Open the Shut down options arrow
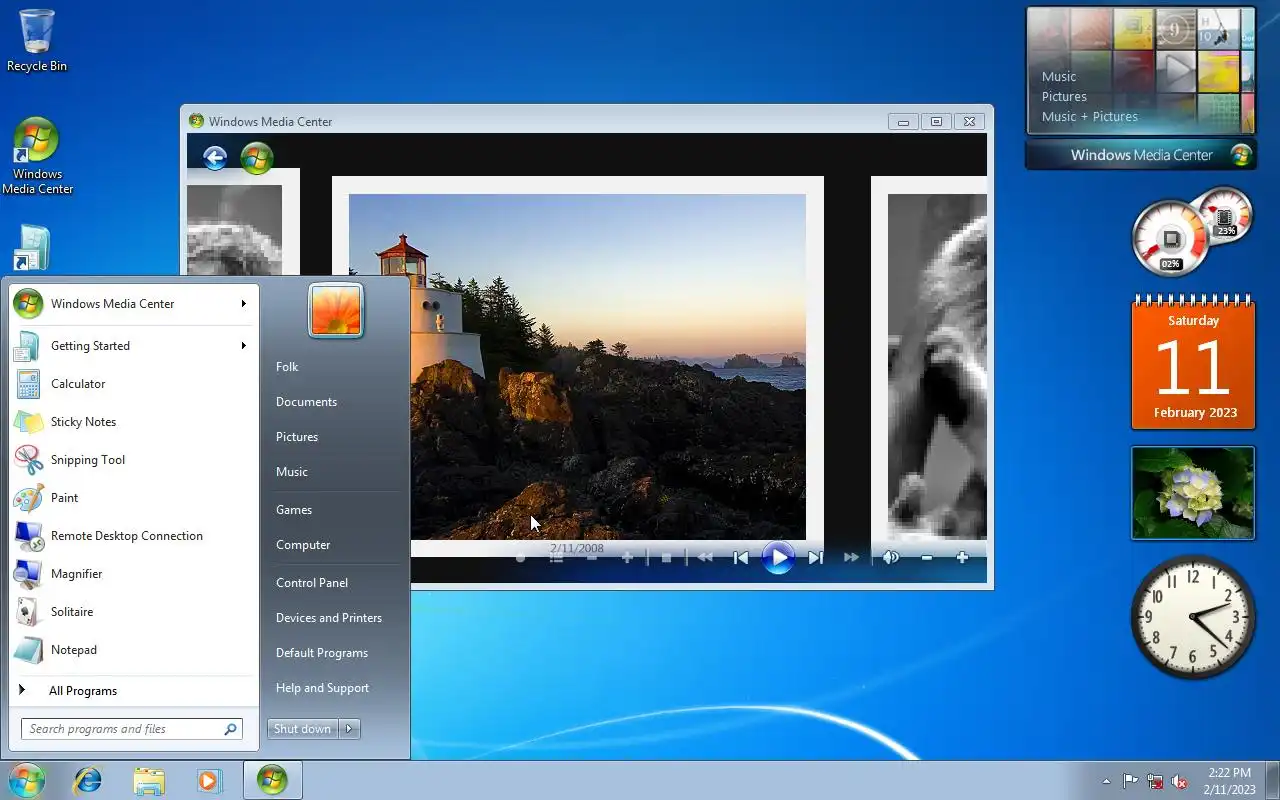Viewport: 1280px width, 800px height. [x=349, y=729]
